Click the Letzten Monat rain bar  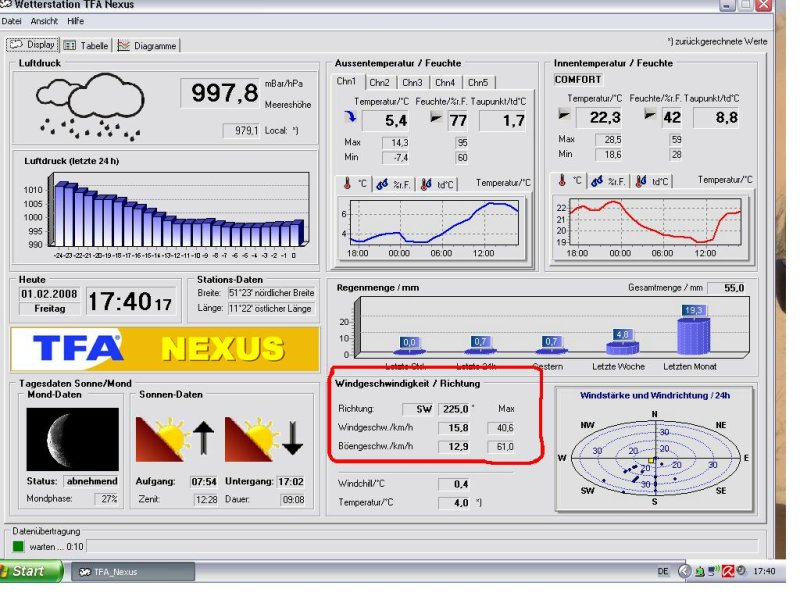click(693, 335)
